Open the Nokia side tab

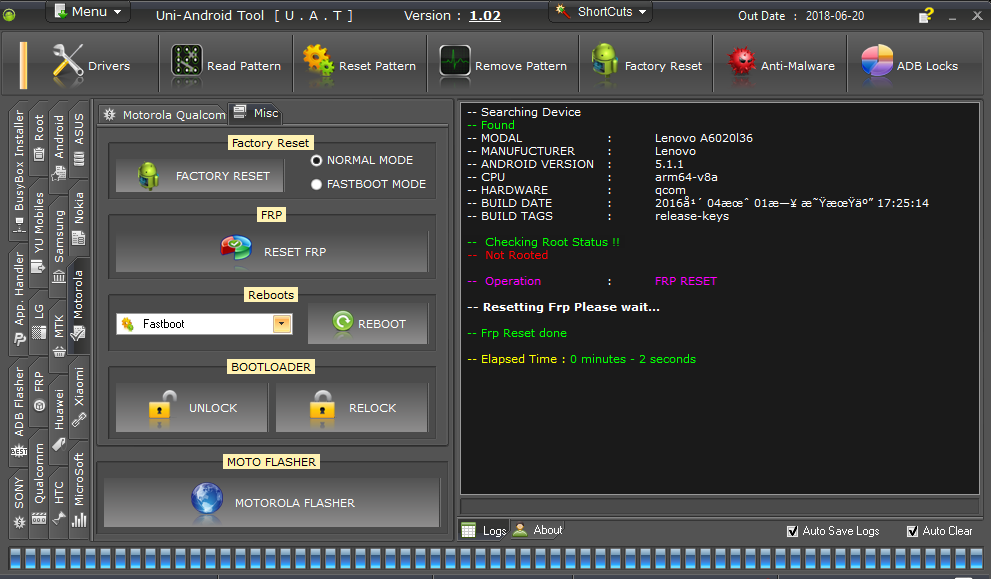(x=79, y=217)
